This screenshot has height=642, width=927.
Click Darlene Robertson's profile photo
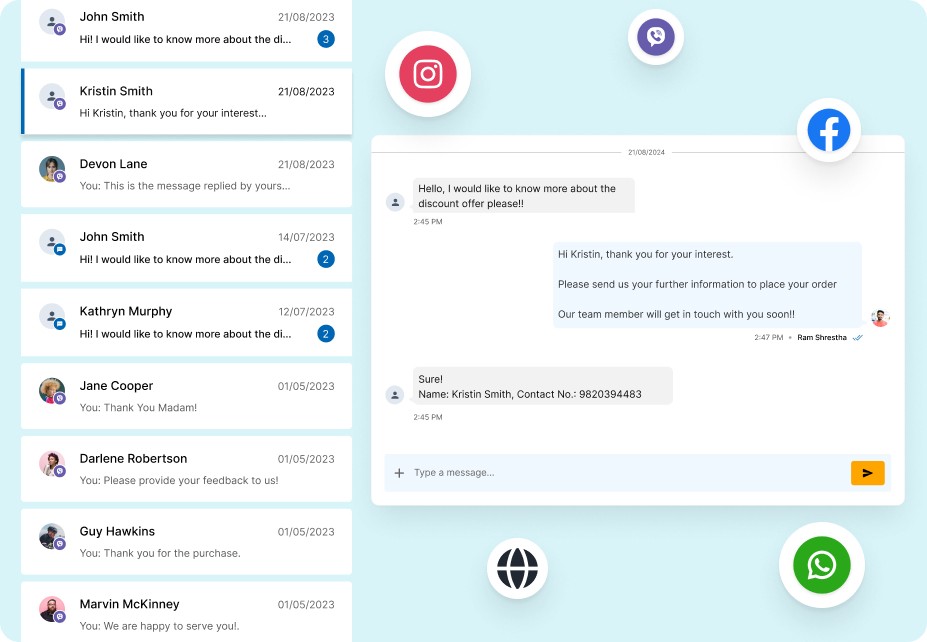(52, 464)
